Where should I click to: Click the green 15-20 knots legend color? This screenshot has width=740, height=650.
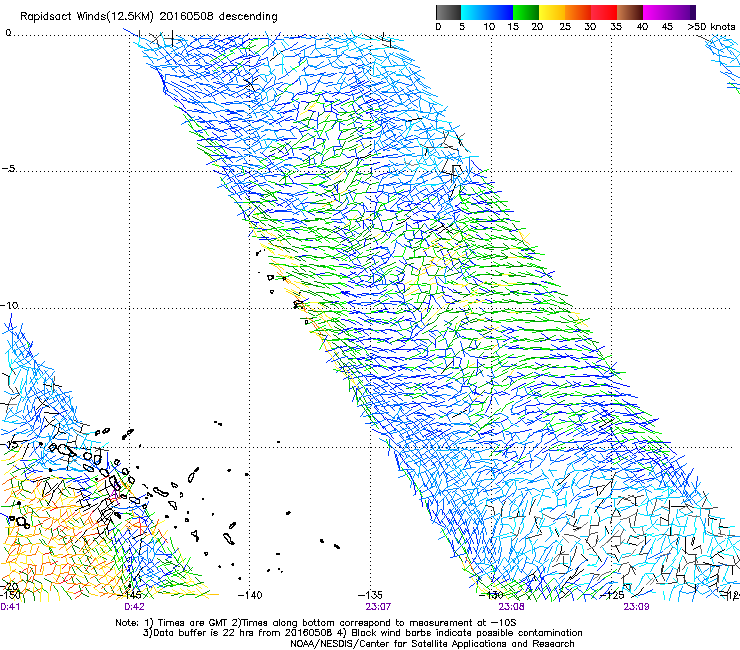pos(526,12)
